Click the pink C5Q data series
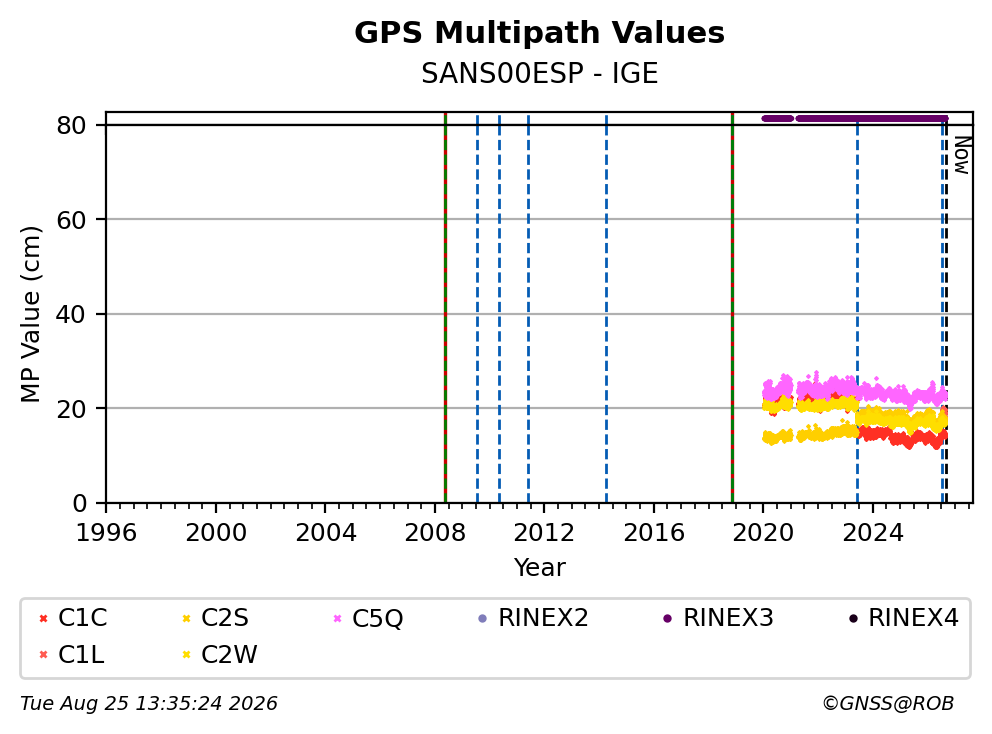 [x=855, y=390]
